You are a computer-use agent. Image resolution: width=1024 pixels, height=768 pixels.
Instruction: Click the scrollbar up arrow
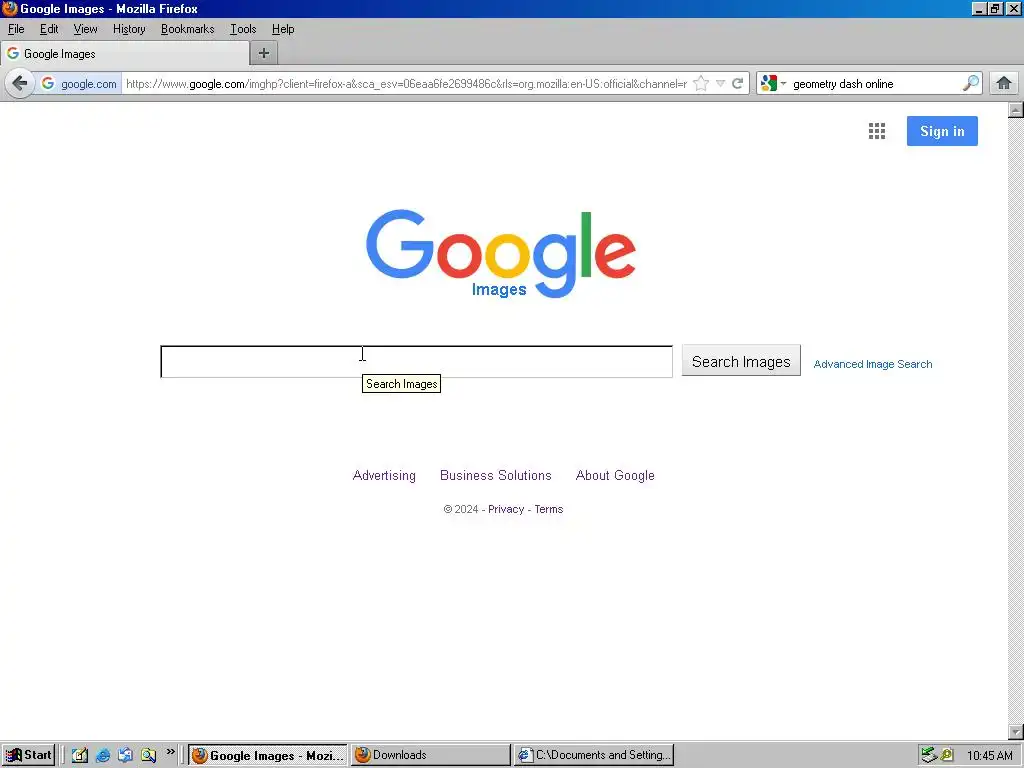pyautogui.click(x=1016, y=109)
